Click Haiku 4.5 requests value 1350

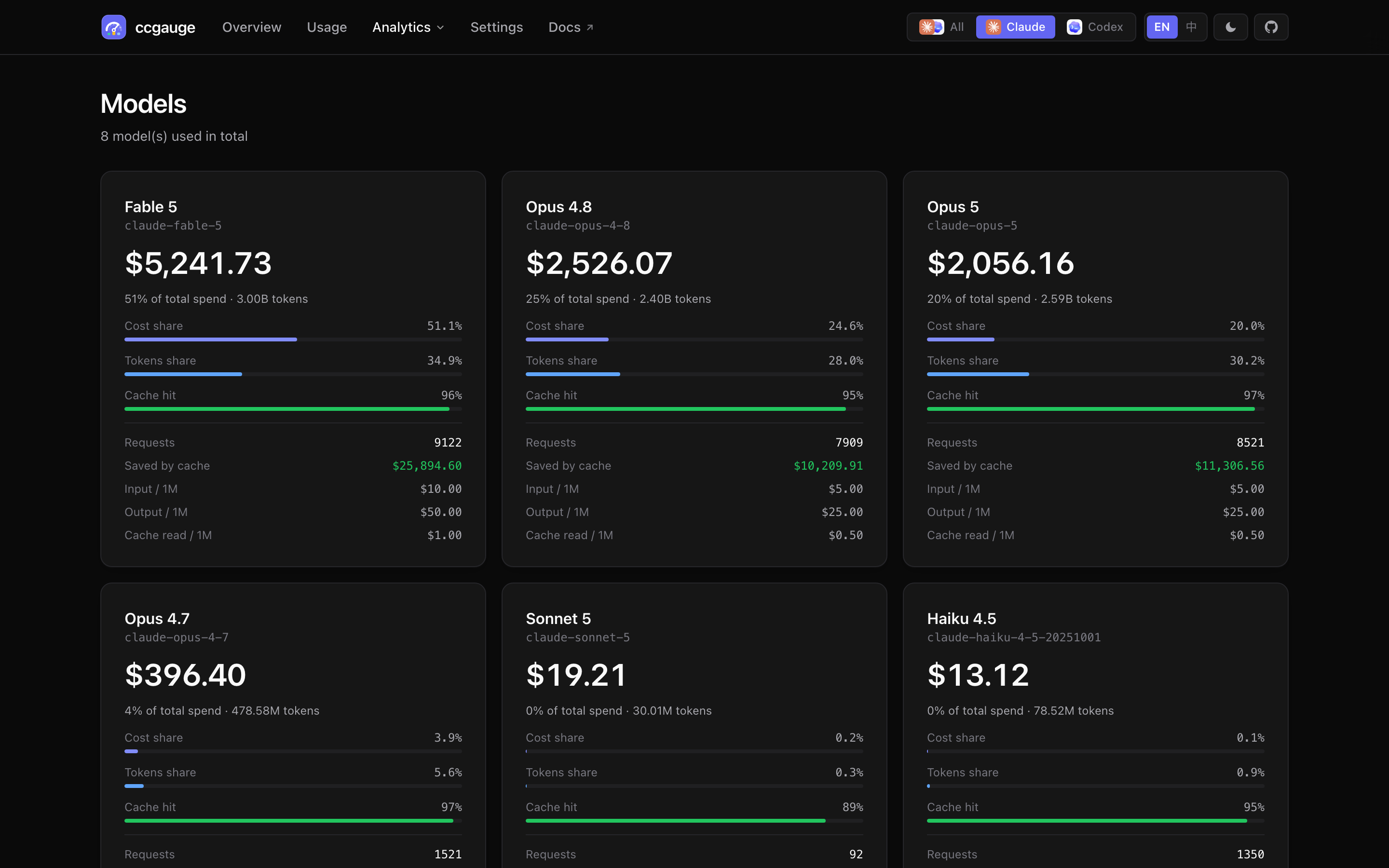click(1250, 854)
